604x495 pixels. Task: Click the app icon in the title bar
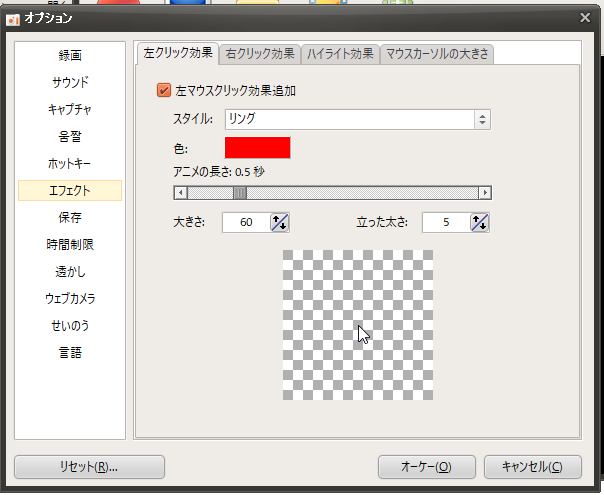14,18
